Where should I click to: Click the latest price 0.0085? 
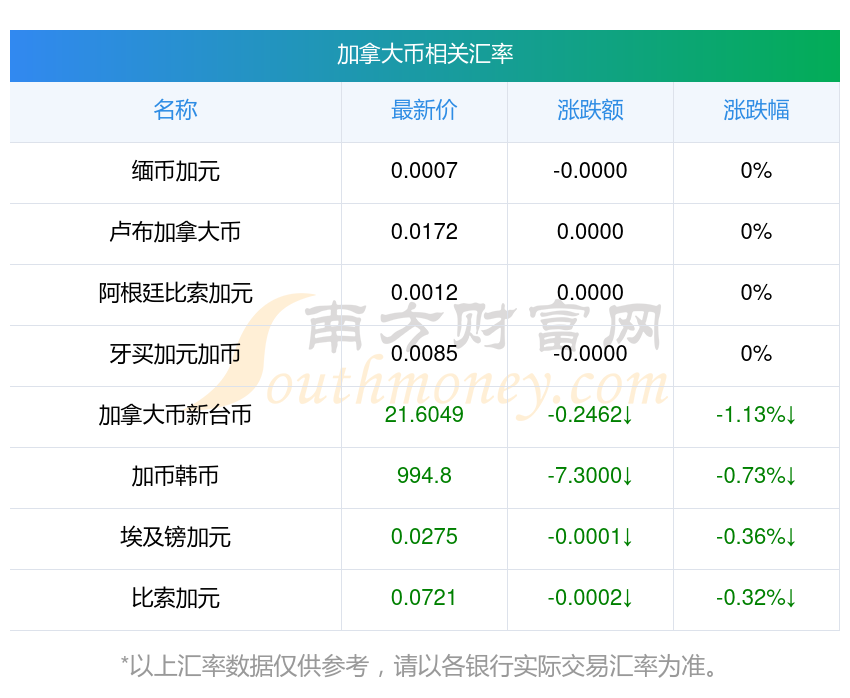(424, 354)
